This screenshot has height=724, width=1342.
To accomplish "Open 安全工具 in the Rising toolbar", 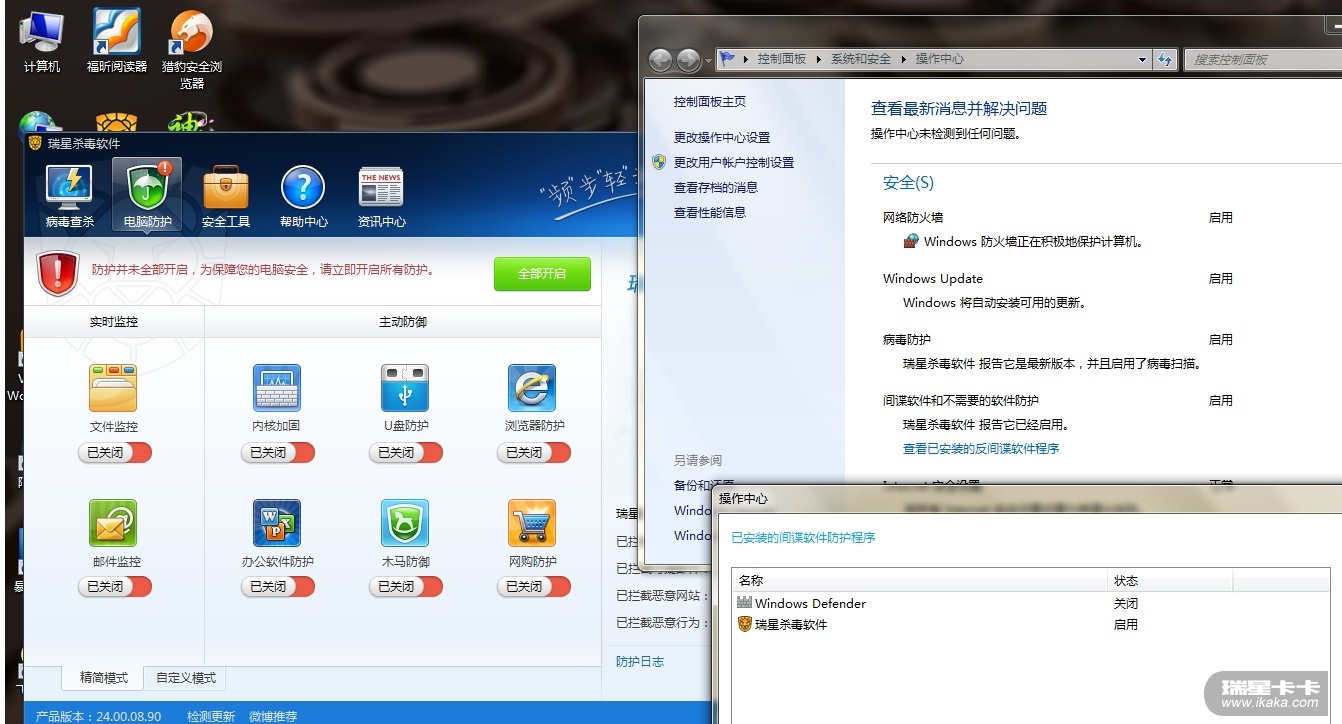I will [226, 196].
